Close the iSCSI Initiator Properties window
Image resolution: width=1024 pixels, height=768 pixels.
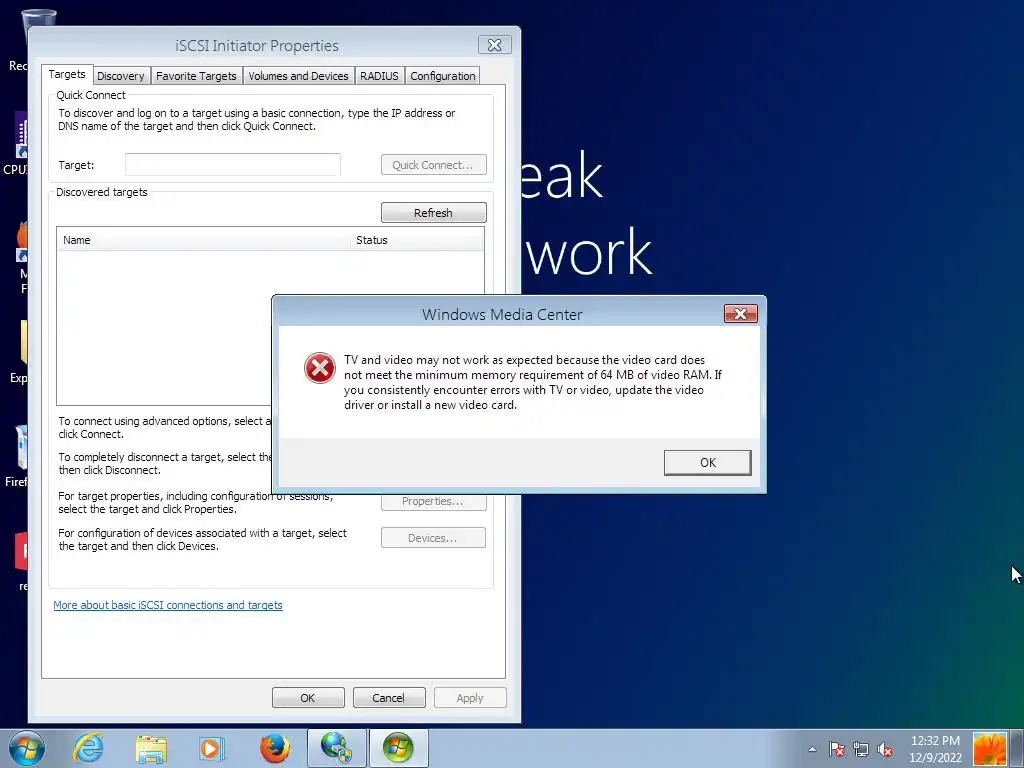click(495, 45)
